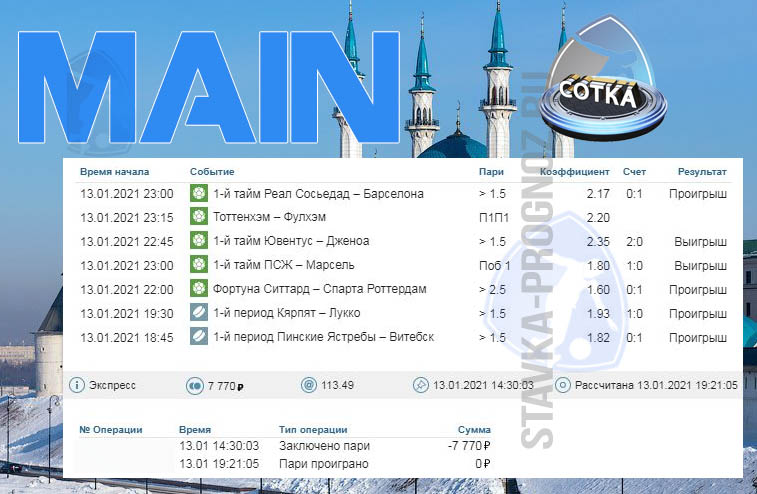Click the bet type Поб 1
The width and height of the screenshot is (757, 494).
(x=494, y=266)
